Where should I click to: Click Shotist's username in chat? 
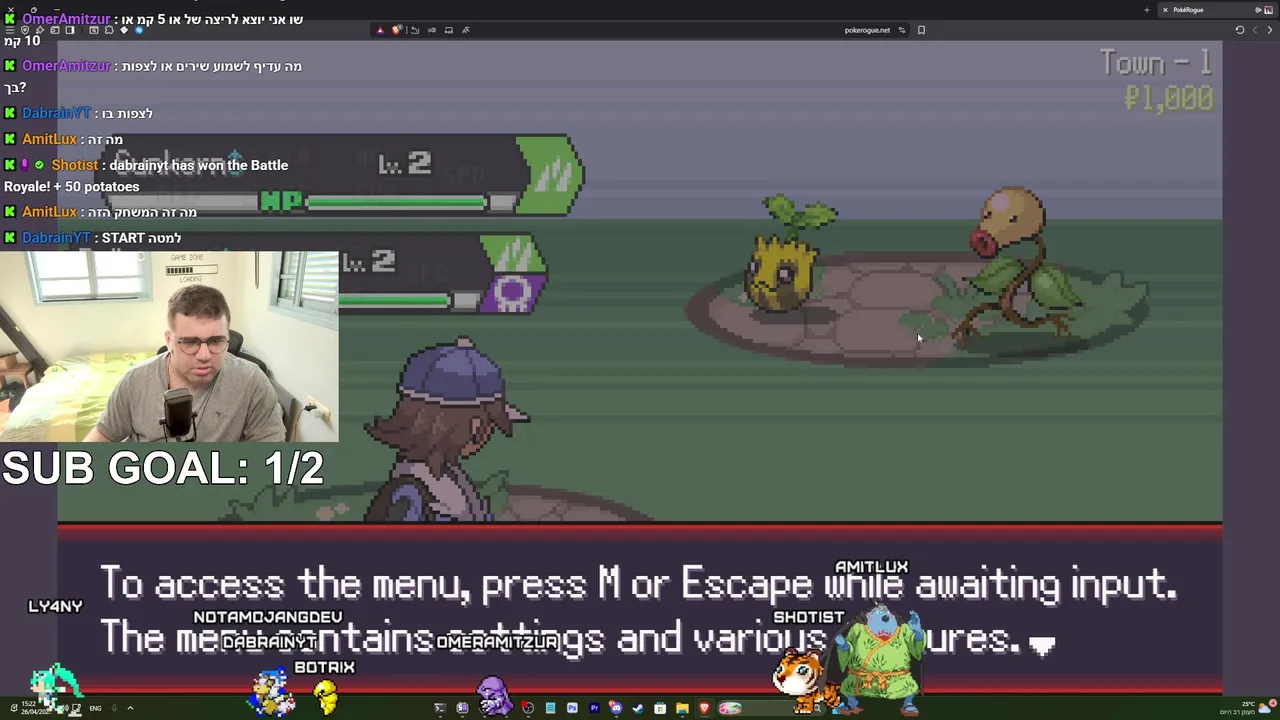[x=75, y=165]
